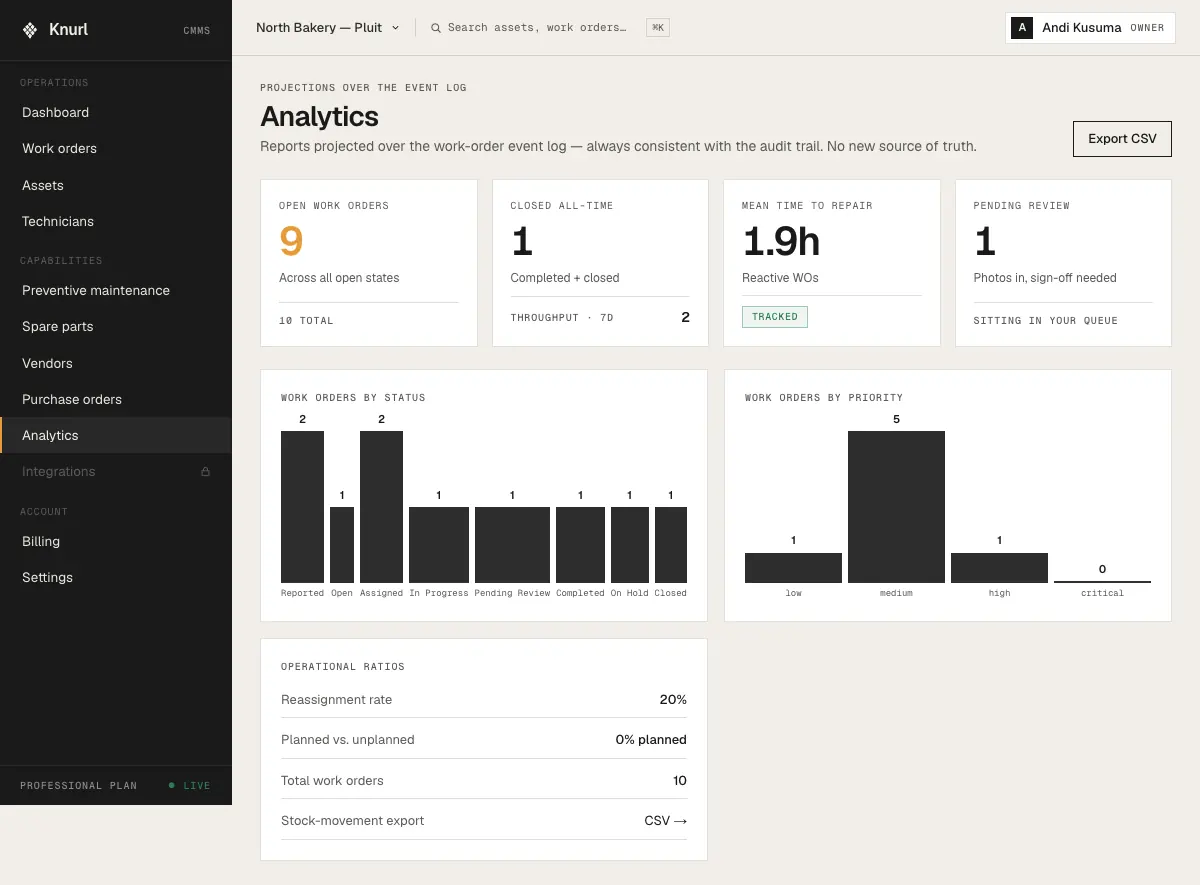
Task: Click the Export CSV button
Action: pyautogui.click(x=1122, y=139)
